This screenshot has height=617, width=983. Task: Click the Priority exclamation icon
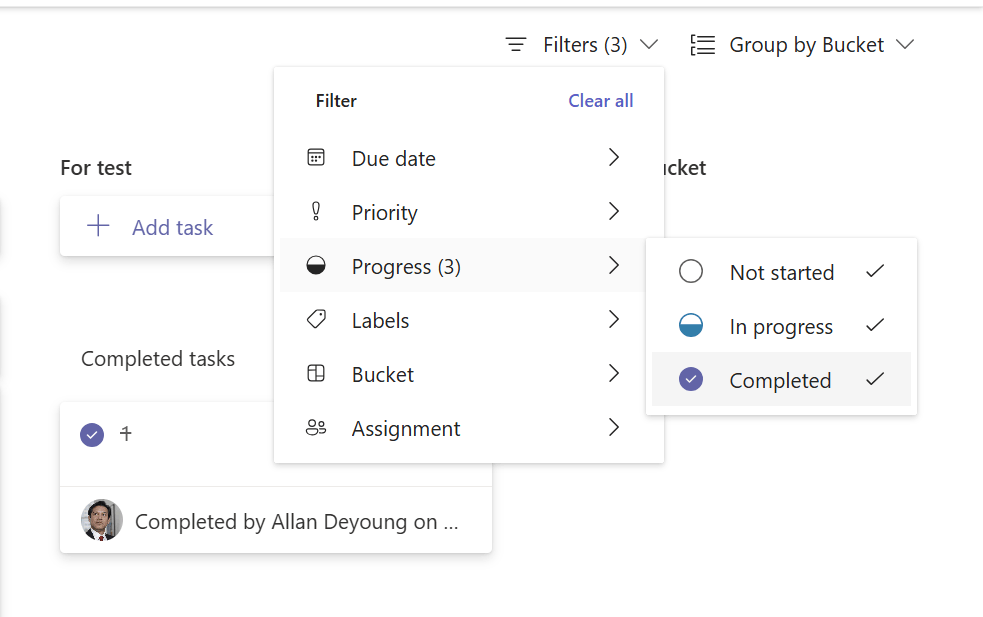pos(316,212)
